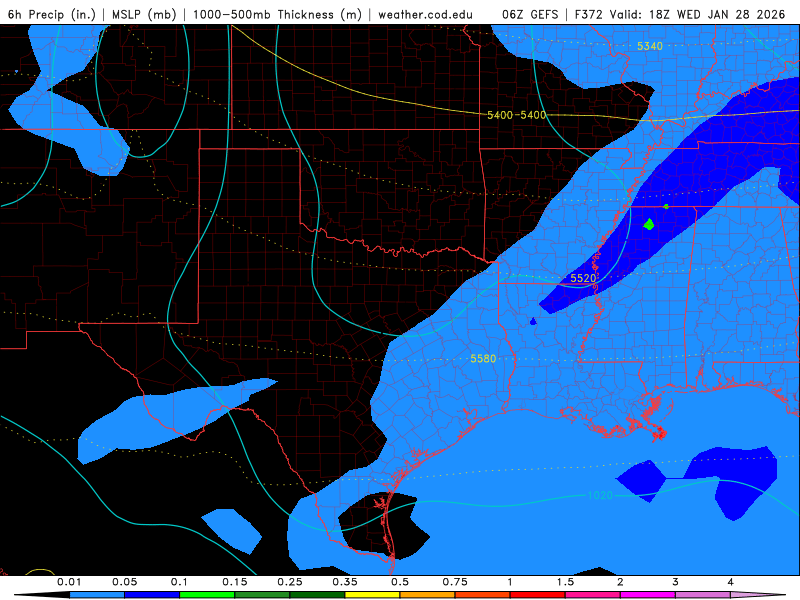Click the 0.15 legend value

pos(235,582)
